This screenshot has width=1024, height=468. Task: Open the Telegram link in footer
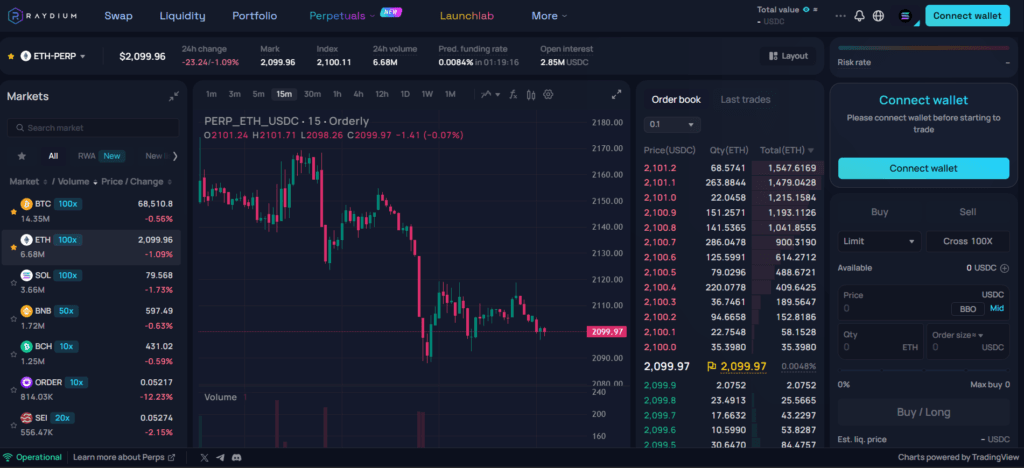(x=221, y=458)
